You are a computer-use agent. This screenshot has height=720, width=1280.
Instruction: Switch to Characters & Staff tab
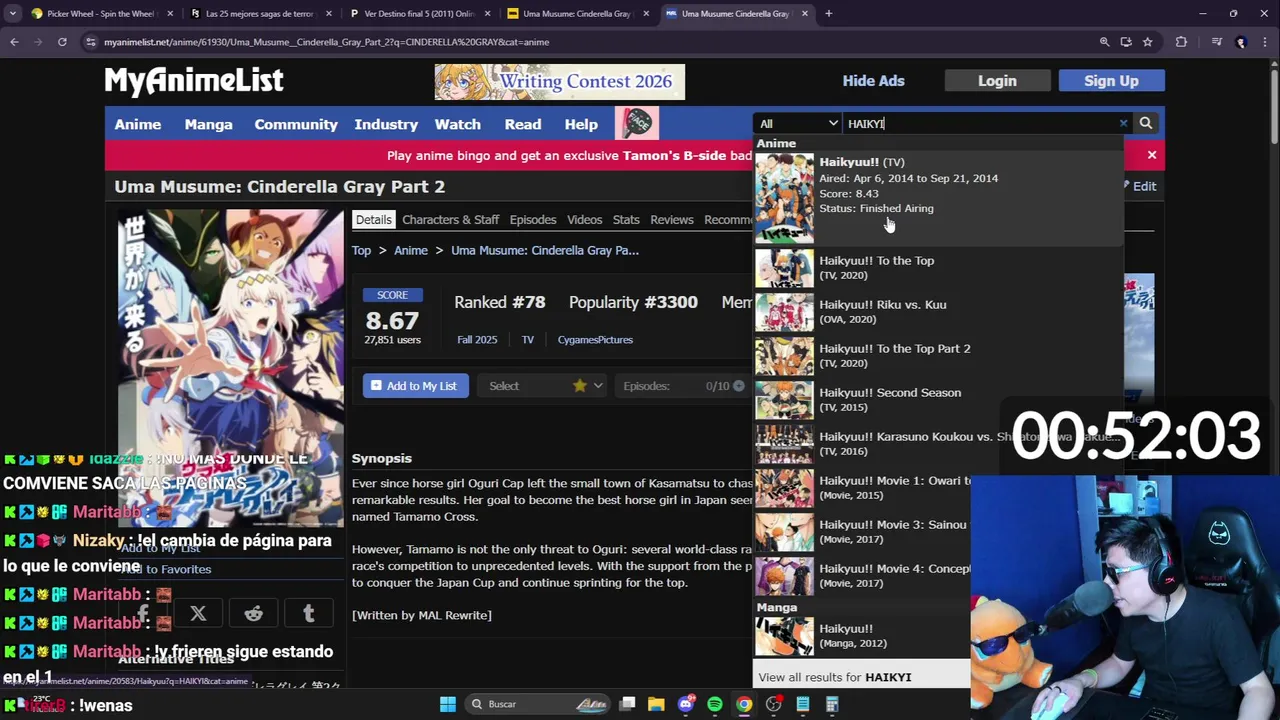coord(451,220)
